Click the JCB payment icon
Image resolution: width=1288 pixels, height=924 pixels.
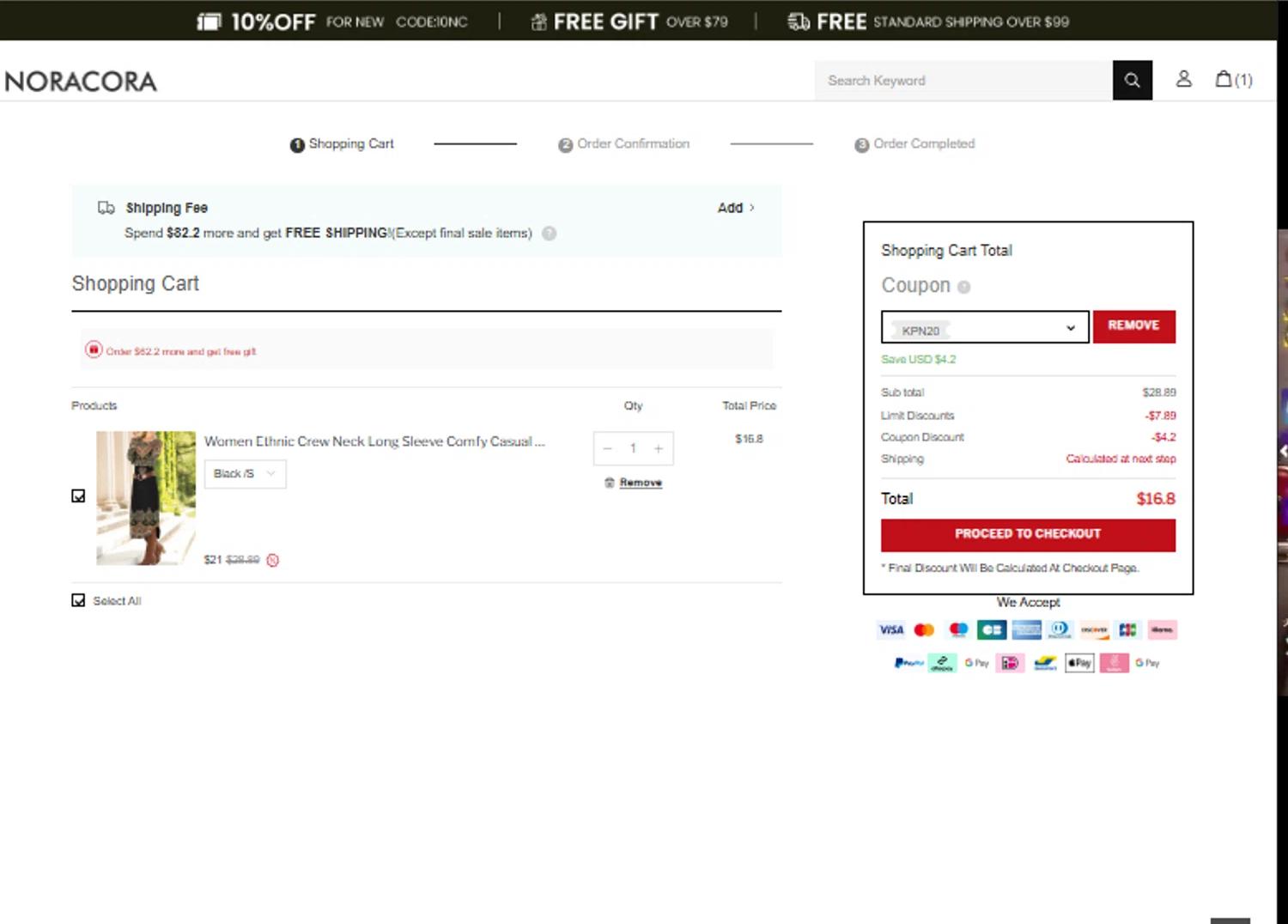coord(1127,630)
